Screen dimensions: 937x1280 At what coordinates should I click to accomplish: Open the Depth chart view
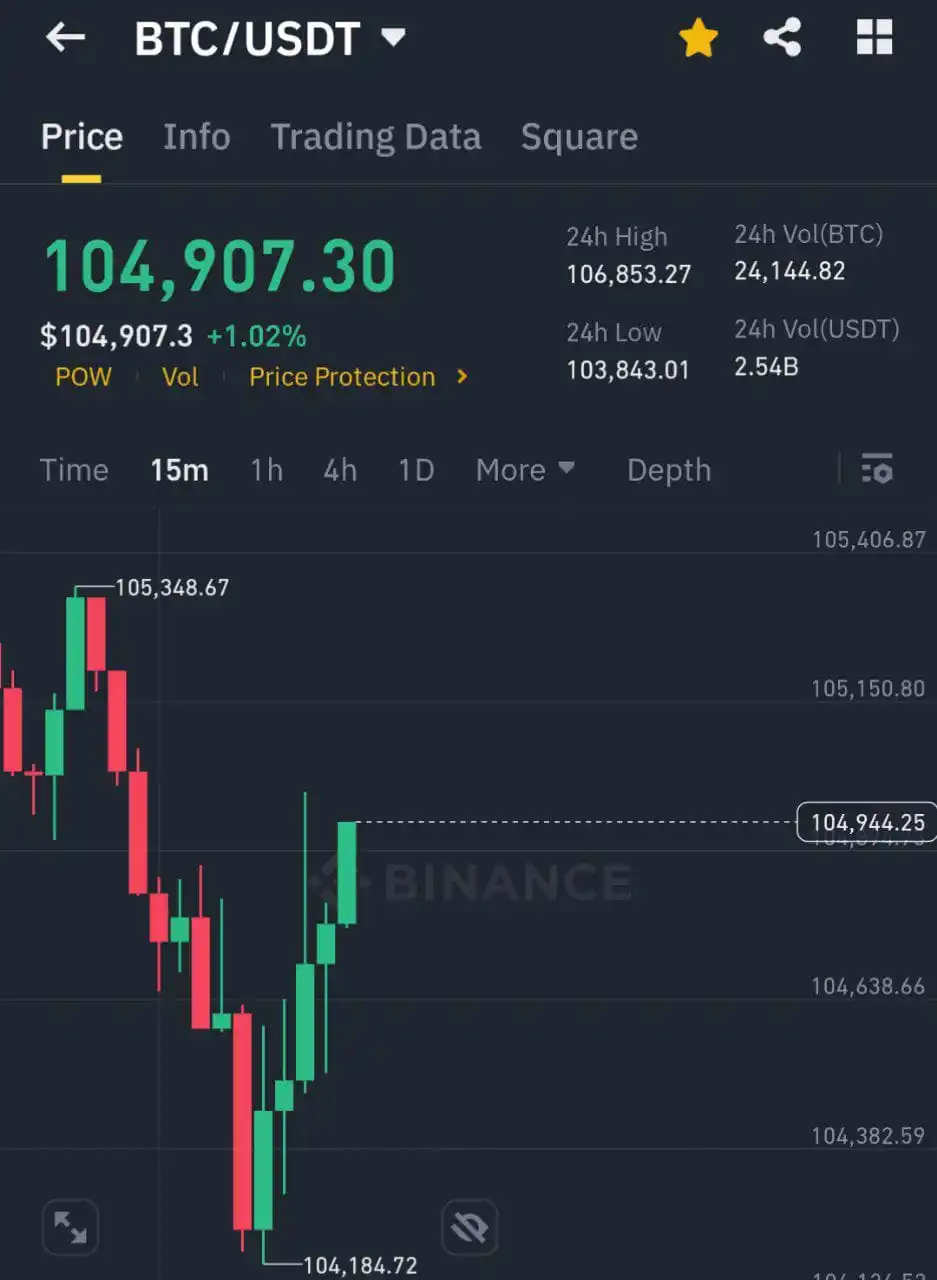(669, 469)
